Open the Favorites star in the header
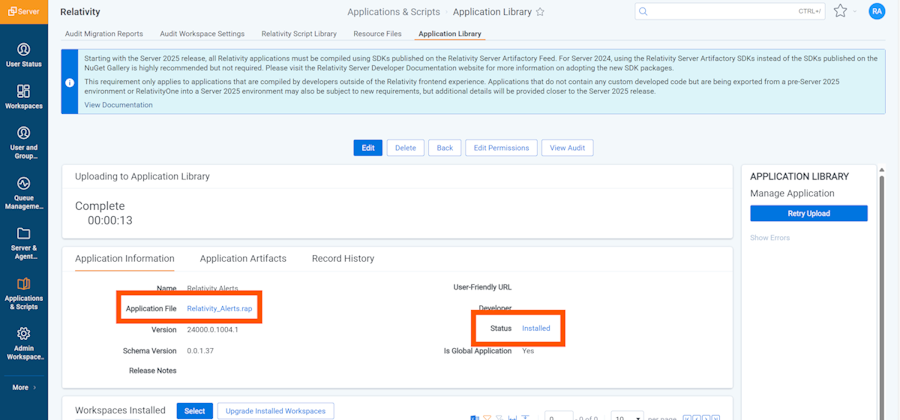 [x=840, y=11]
